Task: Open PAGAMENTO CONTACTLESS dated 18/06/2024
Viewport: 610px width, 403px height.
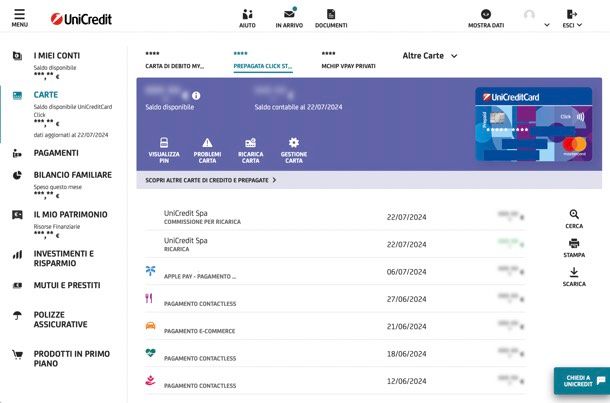Action: 335,353
